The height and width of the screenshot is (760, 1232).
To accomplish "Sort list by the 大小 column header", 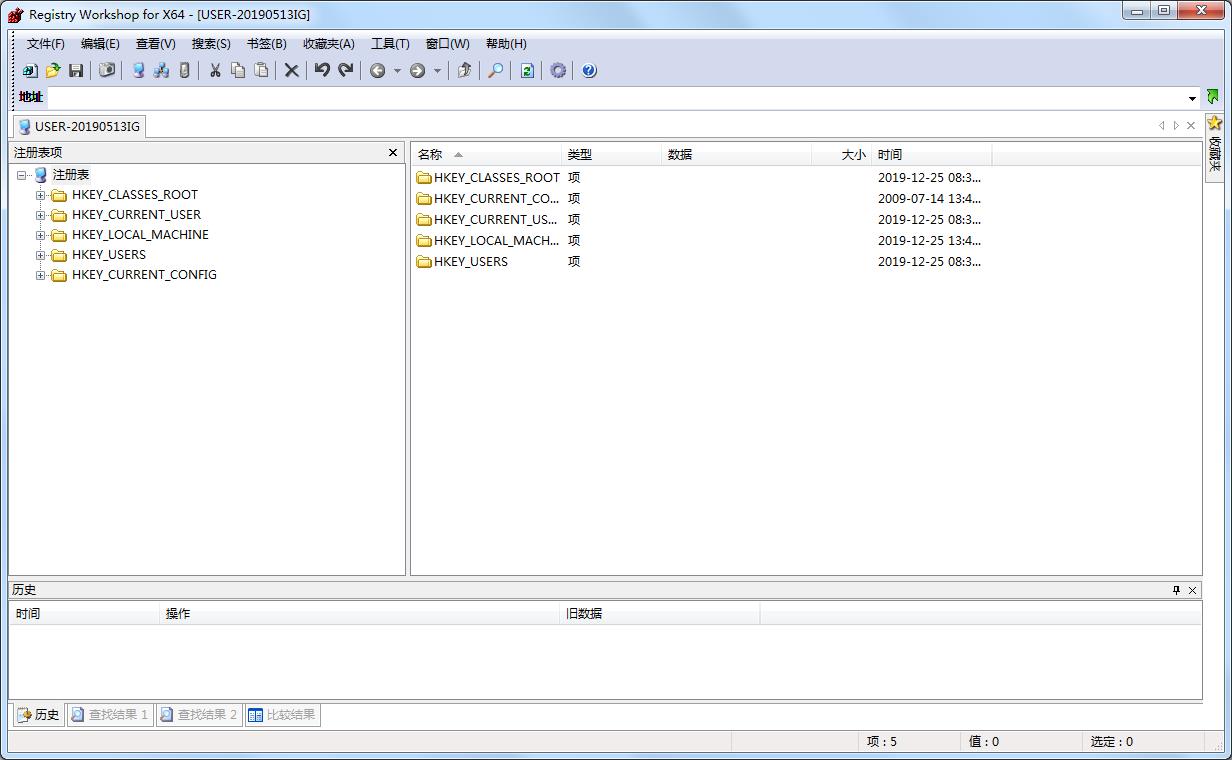I will (x=841, y=155).
